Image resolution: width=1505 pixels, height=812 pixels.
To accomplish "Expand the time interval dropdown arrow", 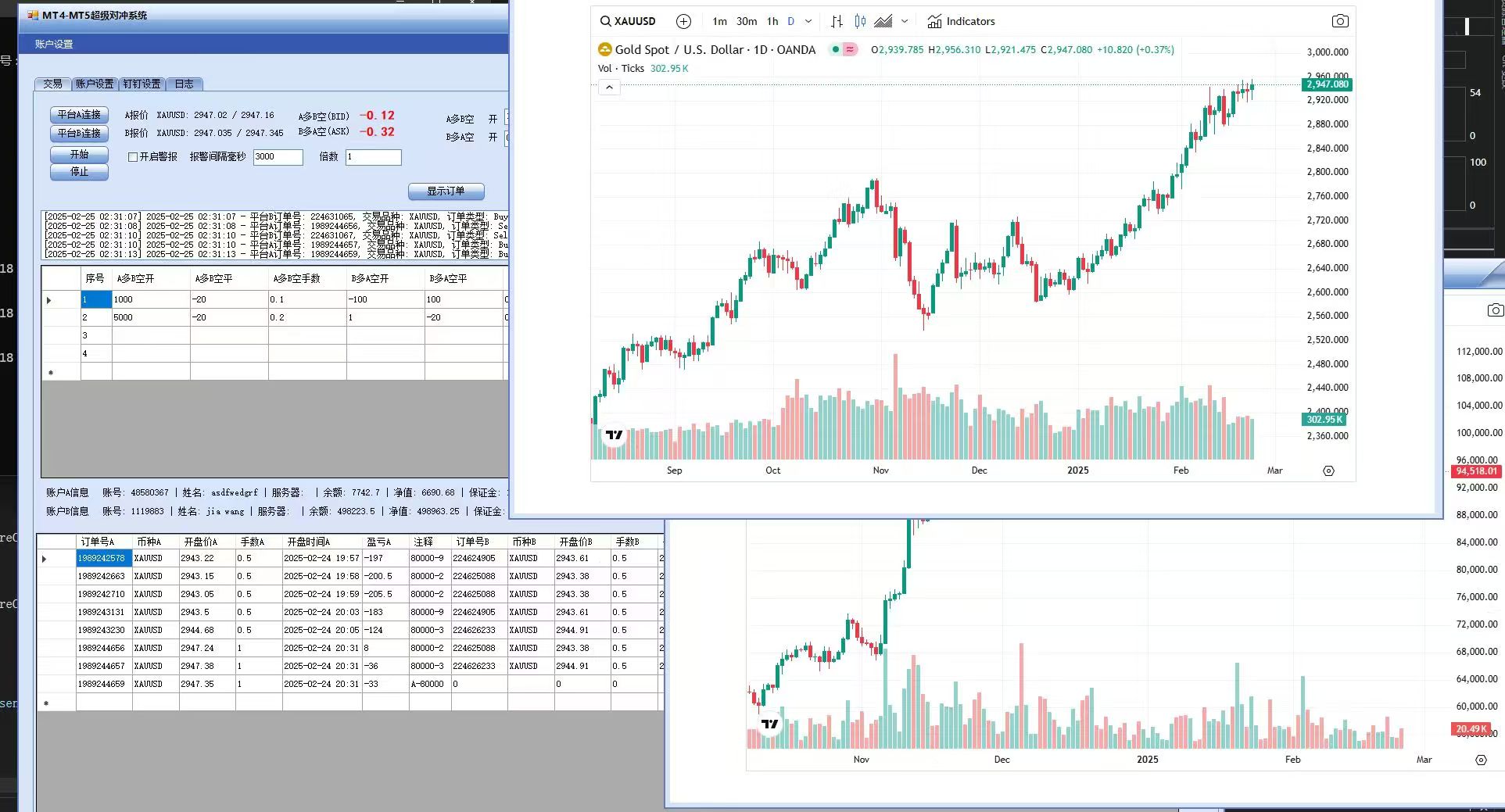I will pyautogui.click(x=808, y=22).
